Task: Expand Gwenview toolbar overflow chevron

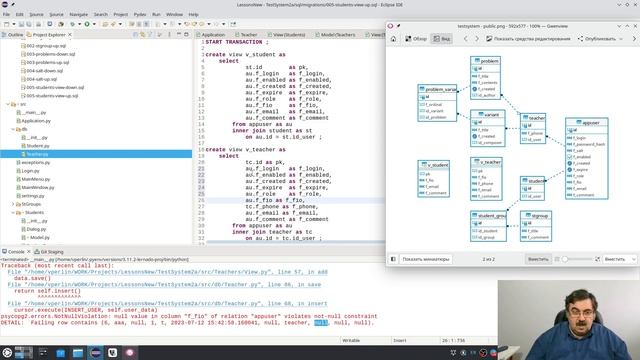Action: [x=634, y=39]
